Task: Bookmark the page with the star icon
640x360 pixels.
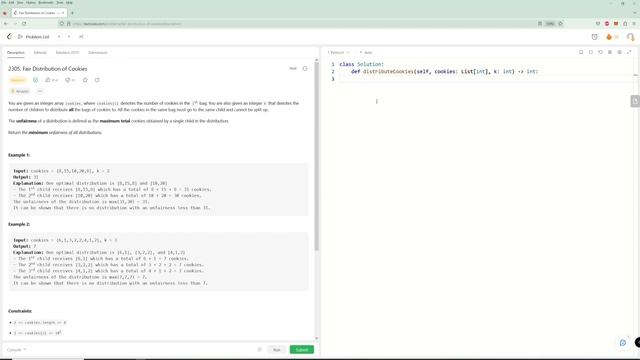Action: point(560,24)
